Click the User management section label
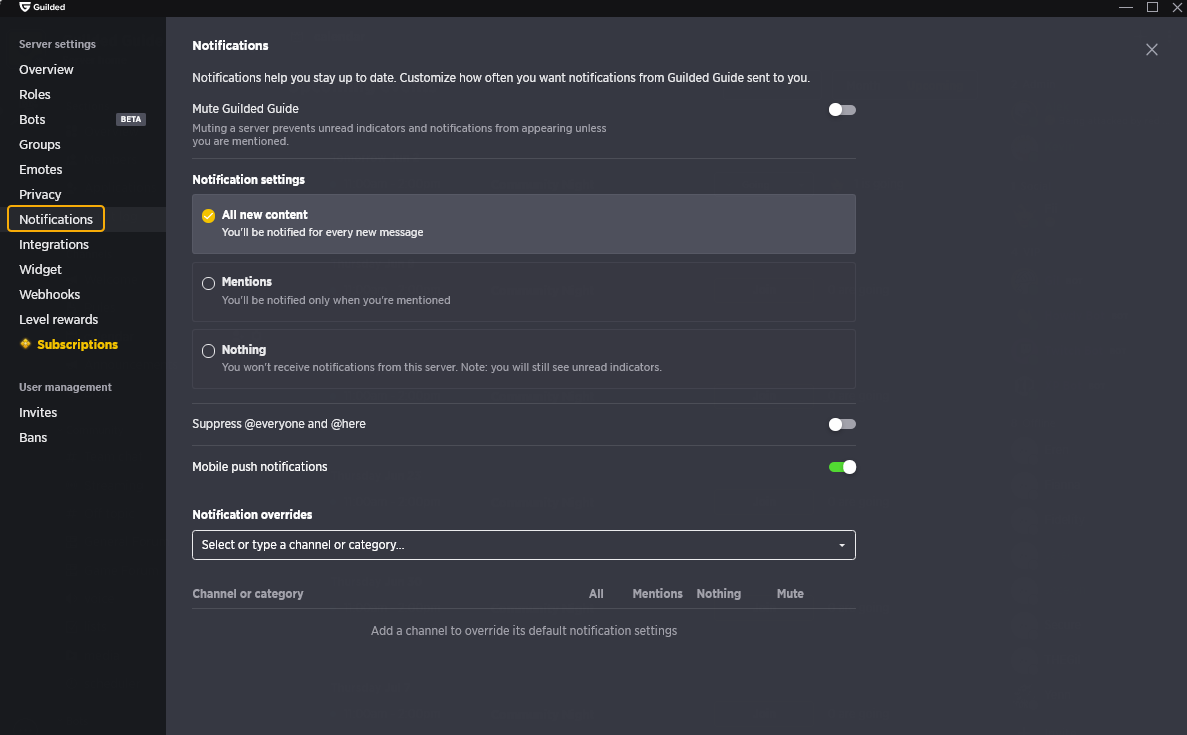The image size is (1187, 735). point(65,387)
